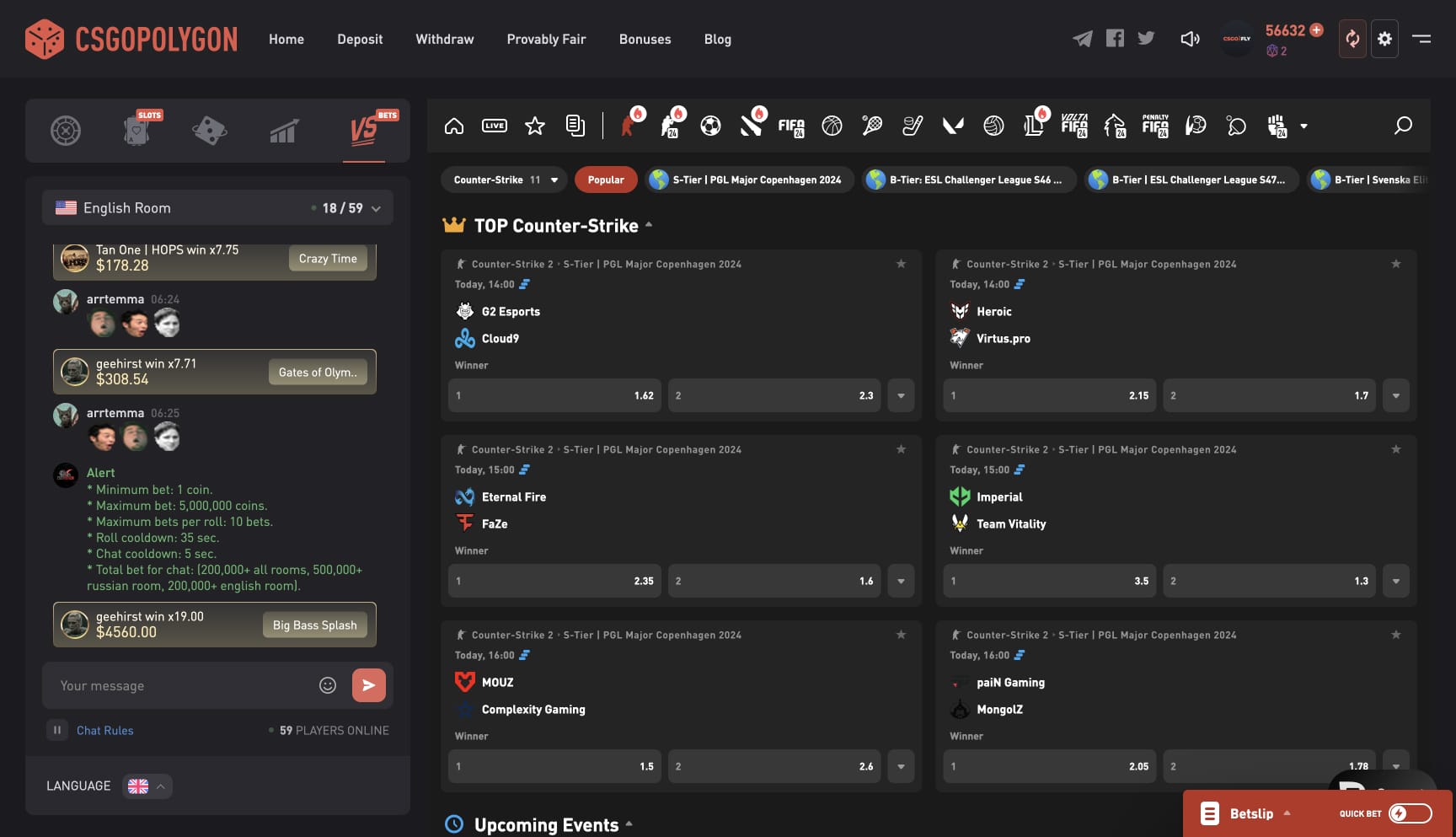The image size is (1456, 837).
Task: Open the Counter-Strike 11 filter dropdown
Action: pyautogui.click(x=505, y=180)
